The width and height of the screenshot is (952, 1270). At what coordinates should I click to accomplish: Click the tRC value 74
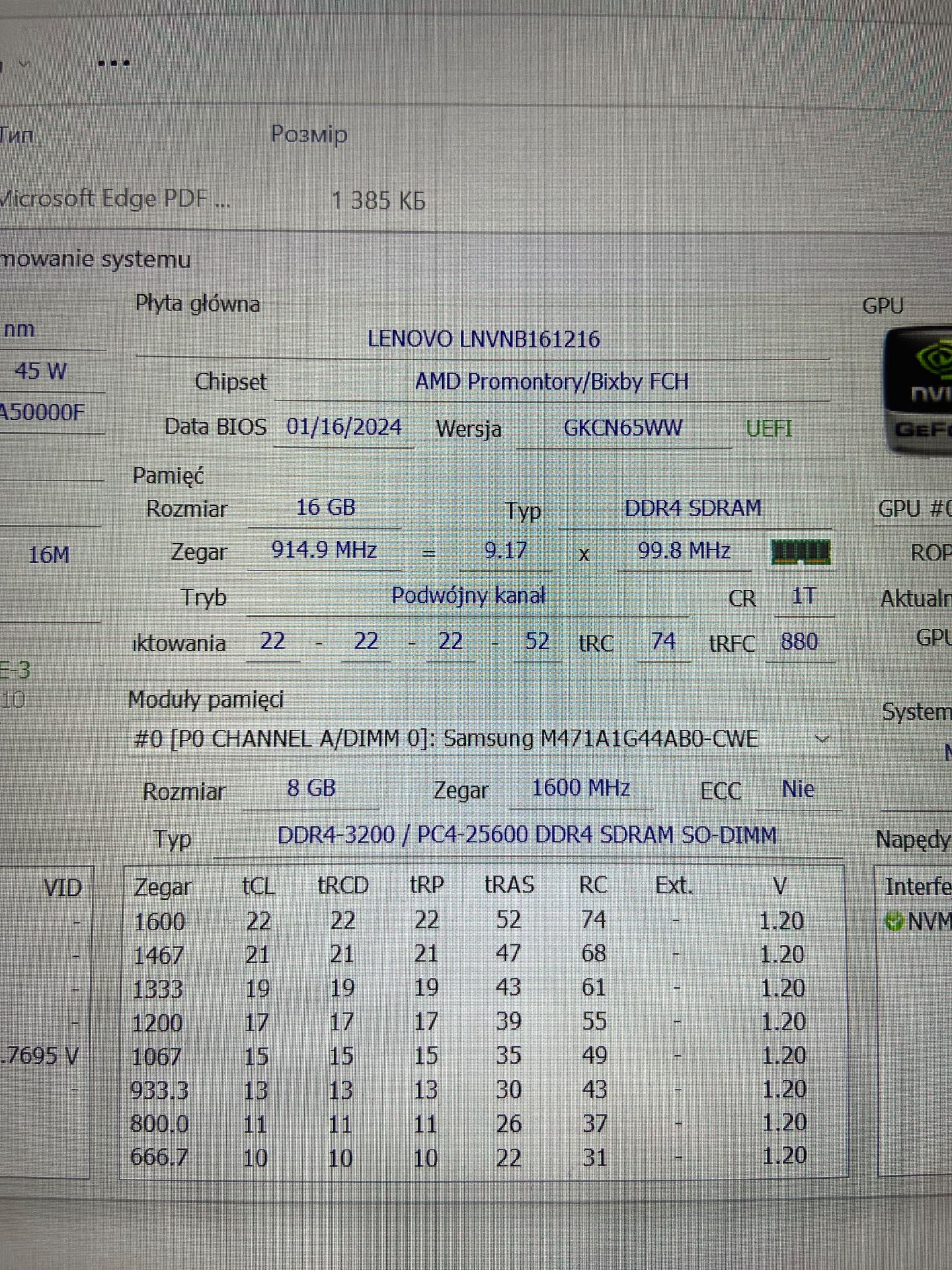click(x=664, y=641)
